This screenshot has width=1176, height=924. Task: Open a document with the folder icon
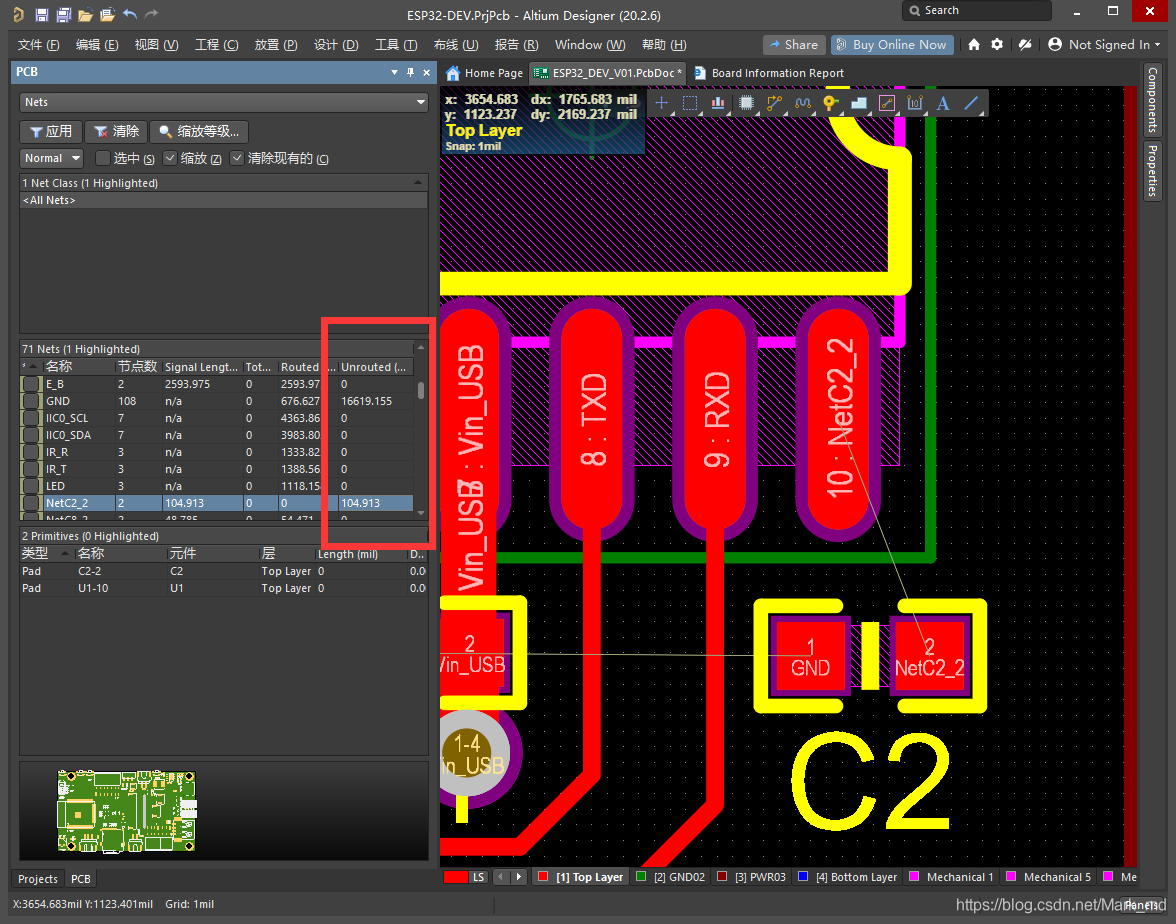point(86,14)
